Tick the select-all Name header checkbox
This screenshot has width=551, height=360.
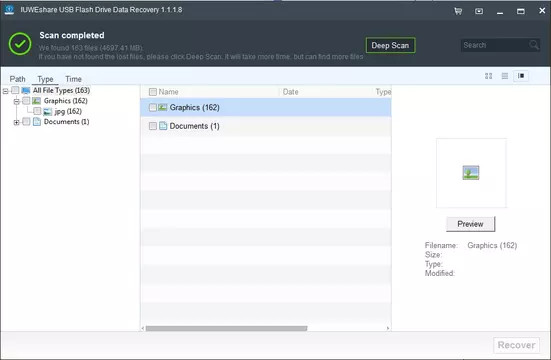[x=153, y=92]
